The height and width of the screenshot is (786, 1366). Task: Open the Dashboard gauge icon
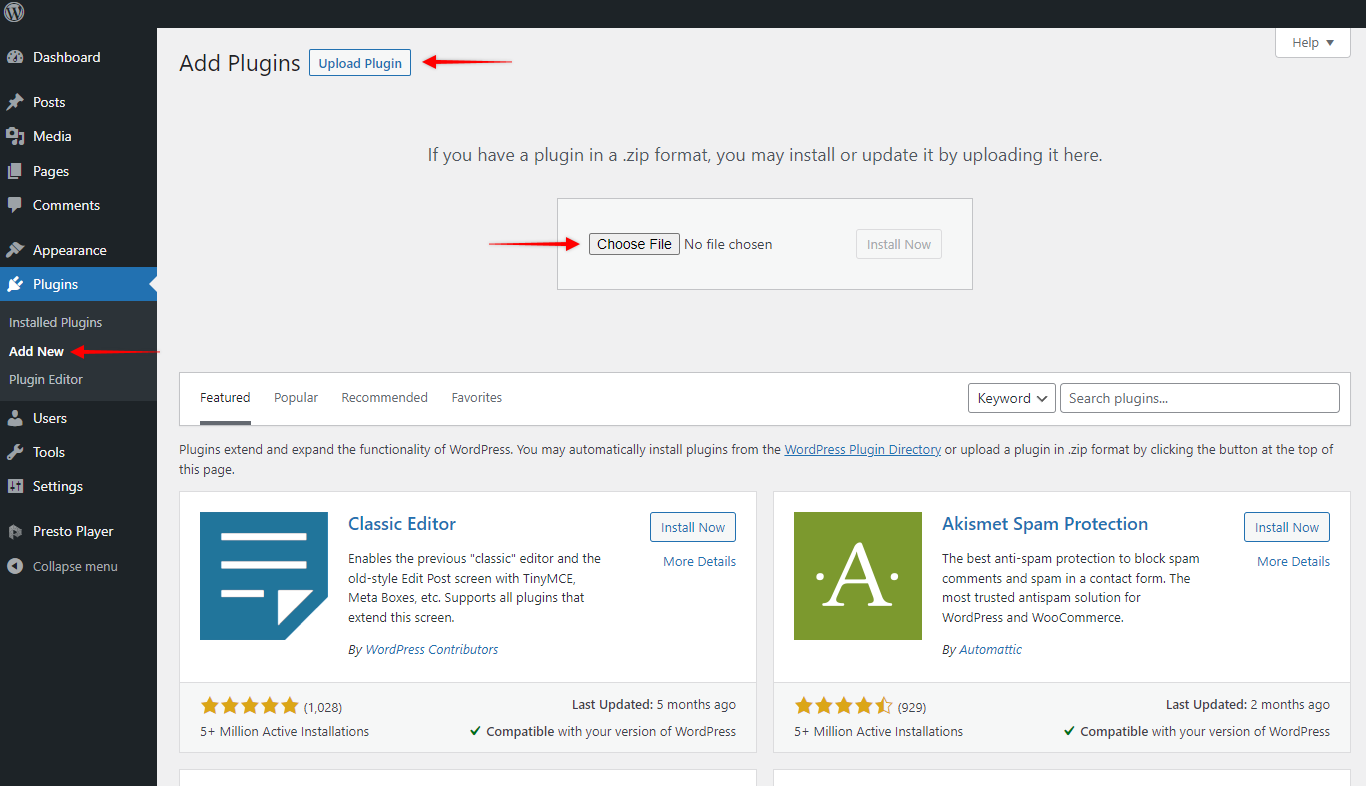[x=15, y=57]
